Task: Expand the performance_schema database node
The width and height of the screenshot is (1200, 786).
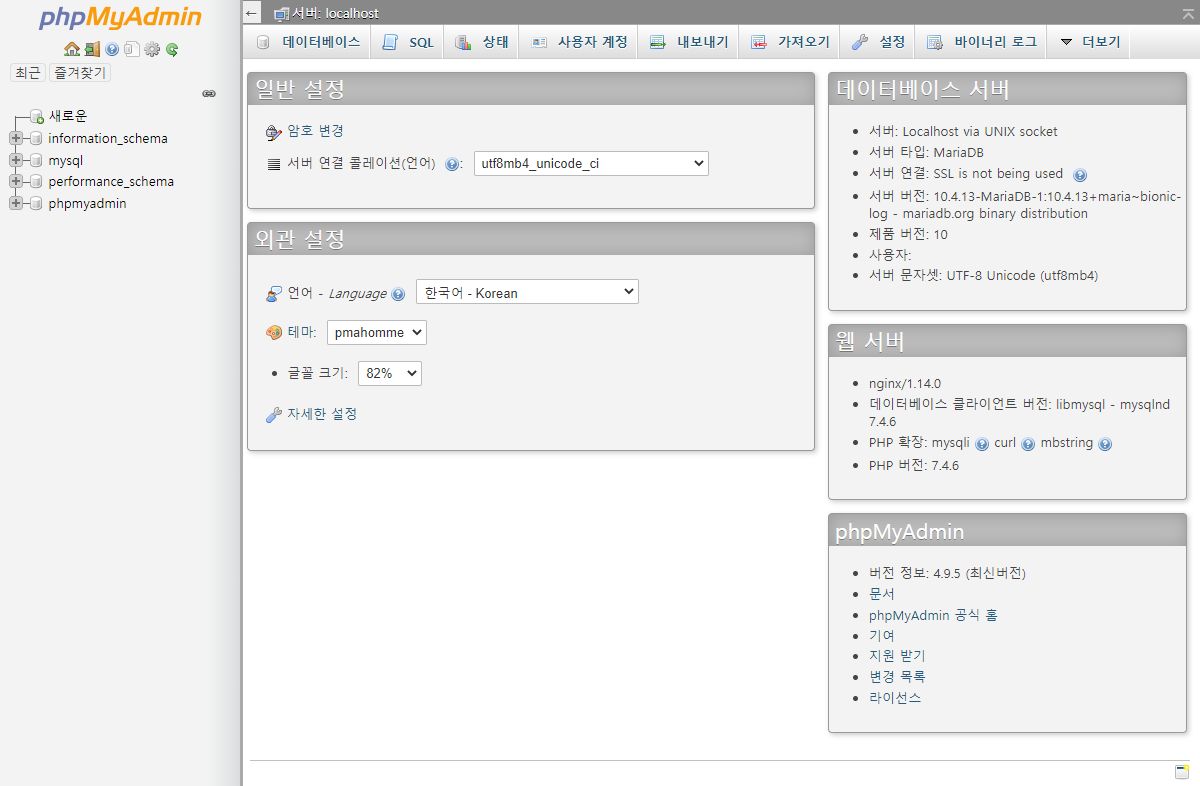Action: coord(15,182)
